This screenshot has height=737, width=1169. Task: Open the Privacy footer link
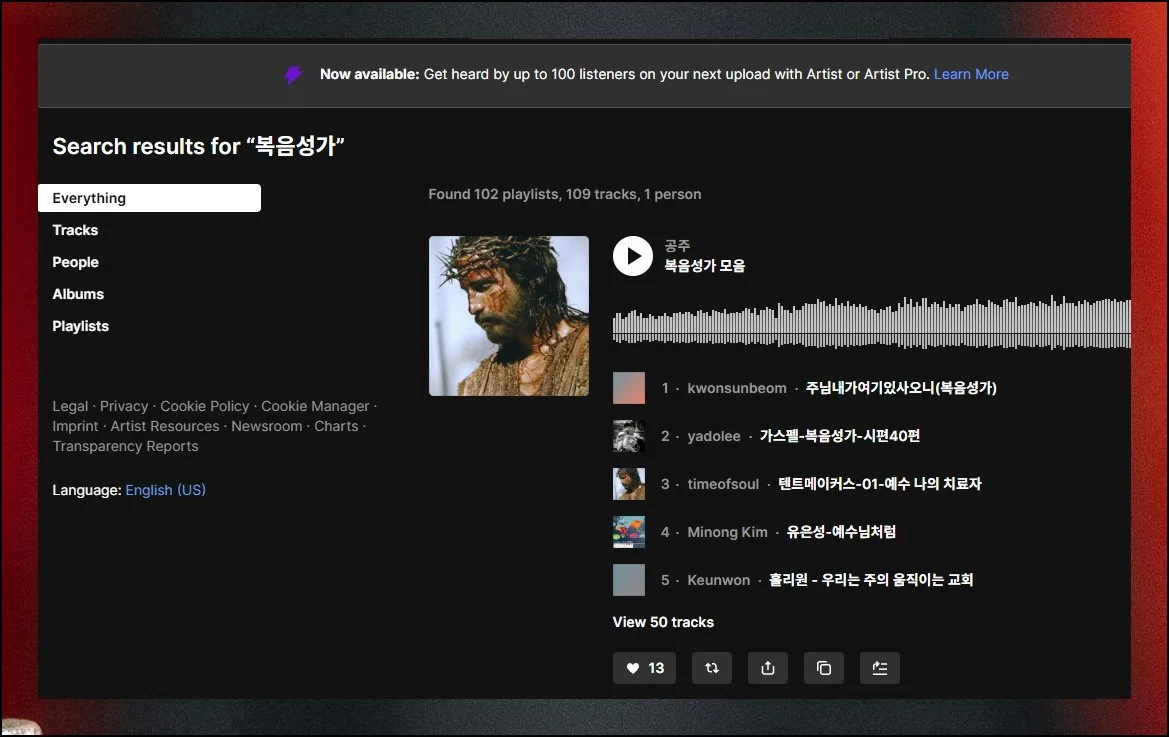[x=124, y=406]
